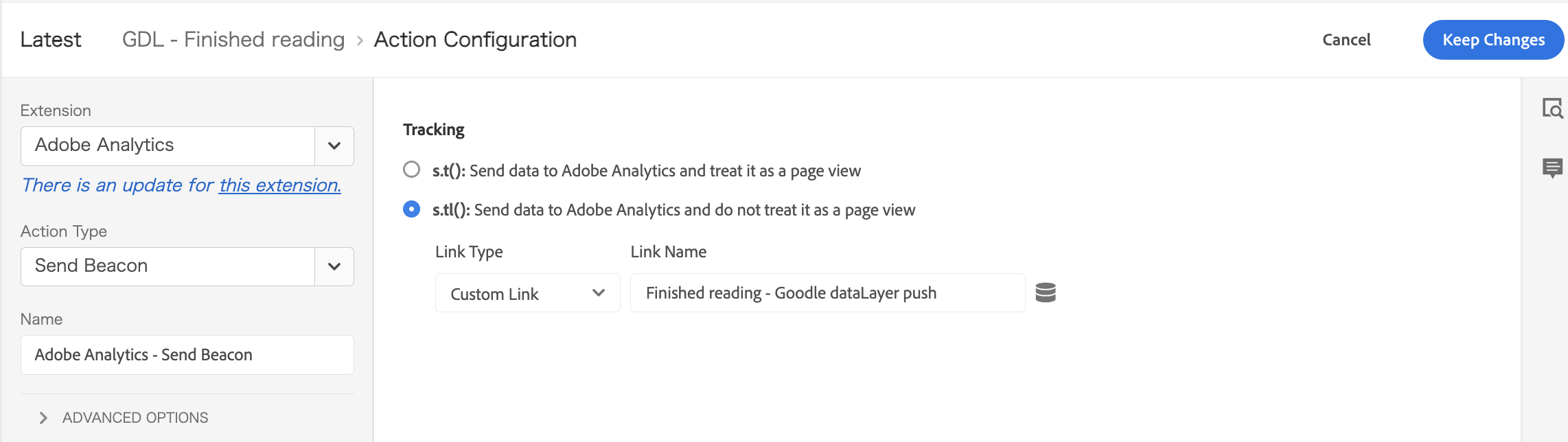This screenshot has width=1568, height=442.
Task: Open the data element selector icon
Action: pyautogui.click(x=1045, y=292)
